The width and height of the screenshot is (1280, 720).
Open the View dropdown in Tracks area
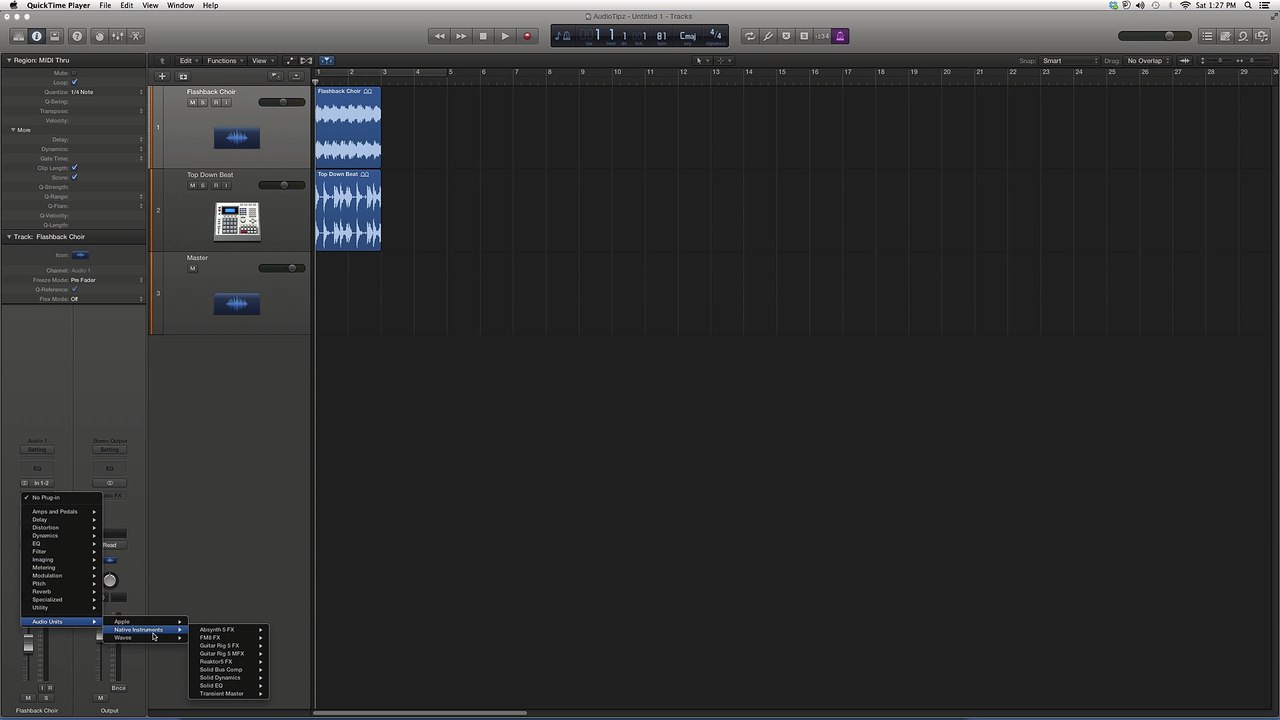coord(262,60)
